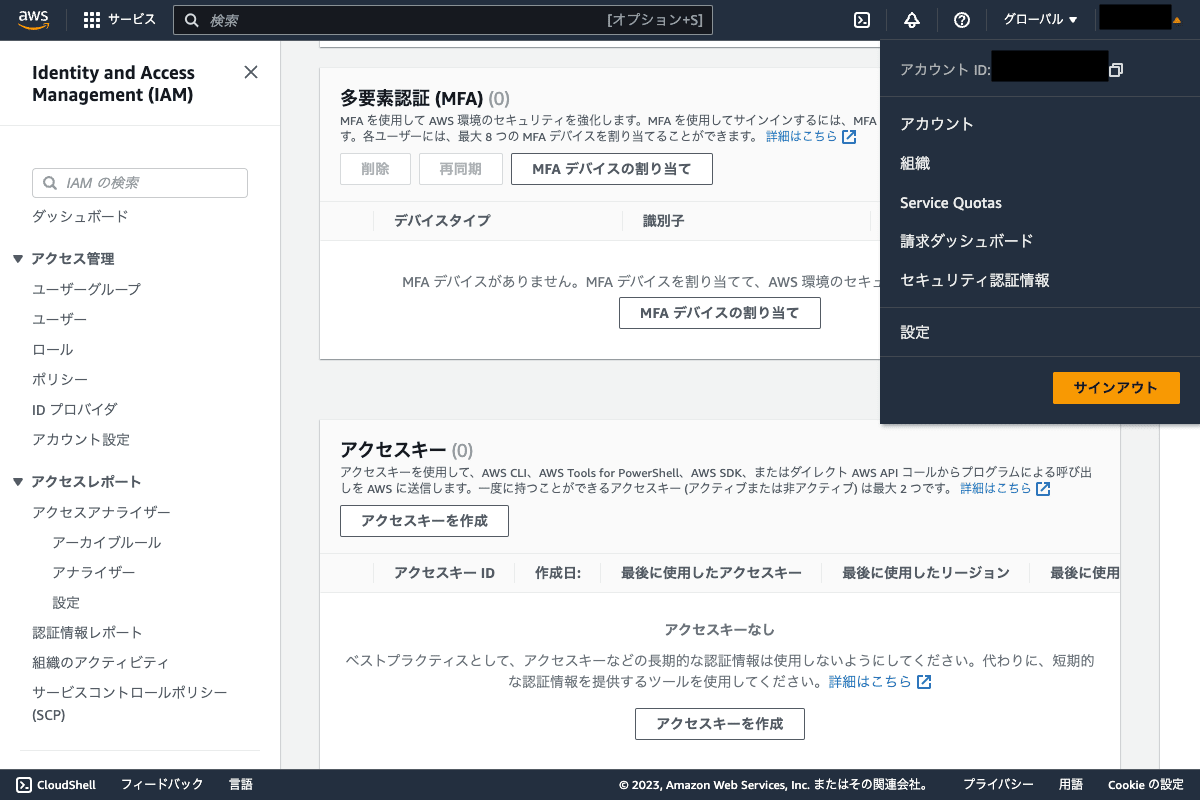Focus the top 検索 input field

443,20
